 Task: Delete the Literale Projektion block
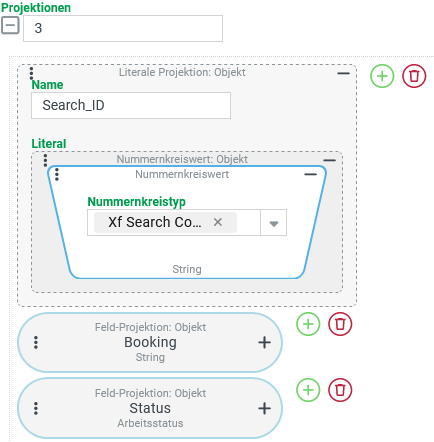414,76
